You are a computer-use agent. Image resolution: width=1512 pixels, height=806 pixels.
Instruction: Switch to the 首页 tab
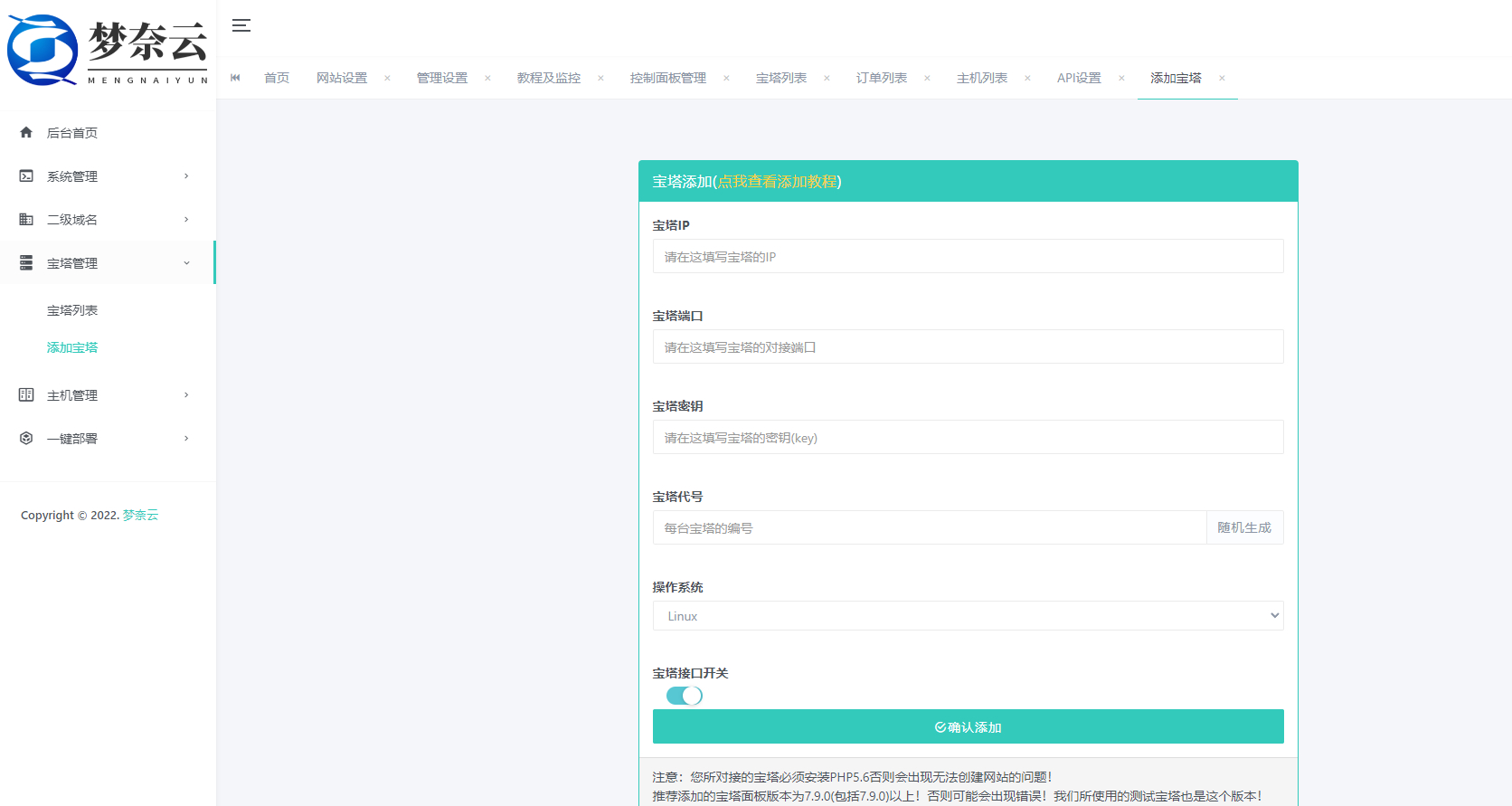[277, 78]
